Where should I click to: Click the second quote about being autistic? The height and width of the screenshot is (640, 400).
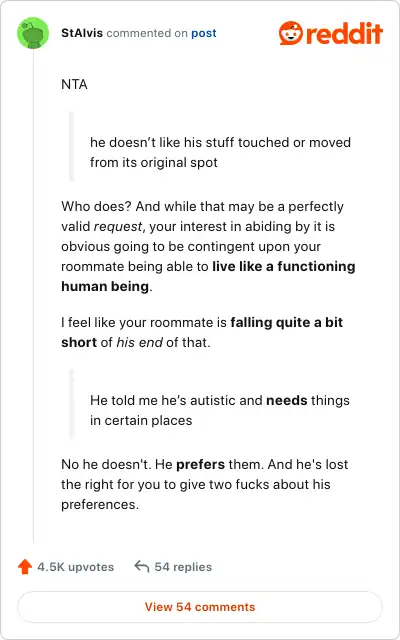pos(220,410)
